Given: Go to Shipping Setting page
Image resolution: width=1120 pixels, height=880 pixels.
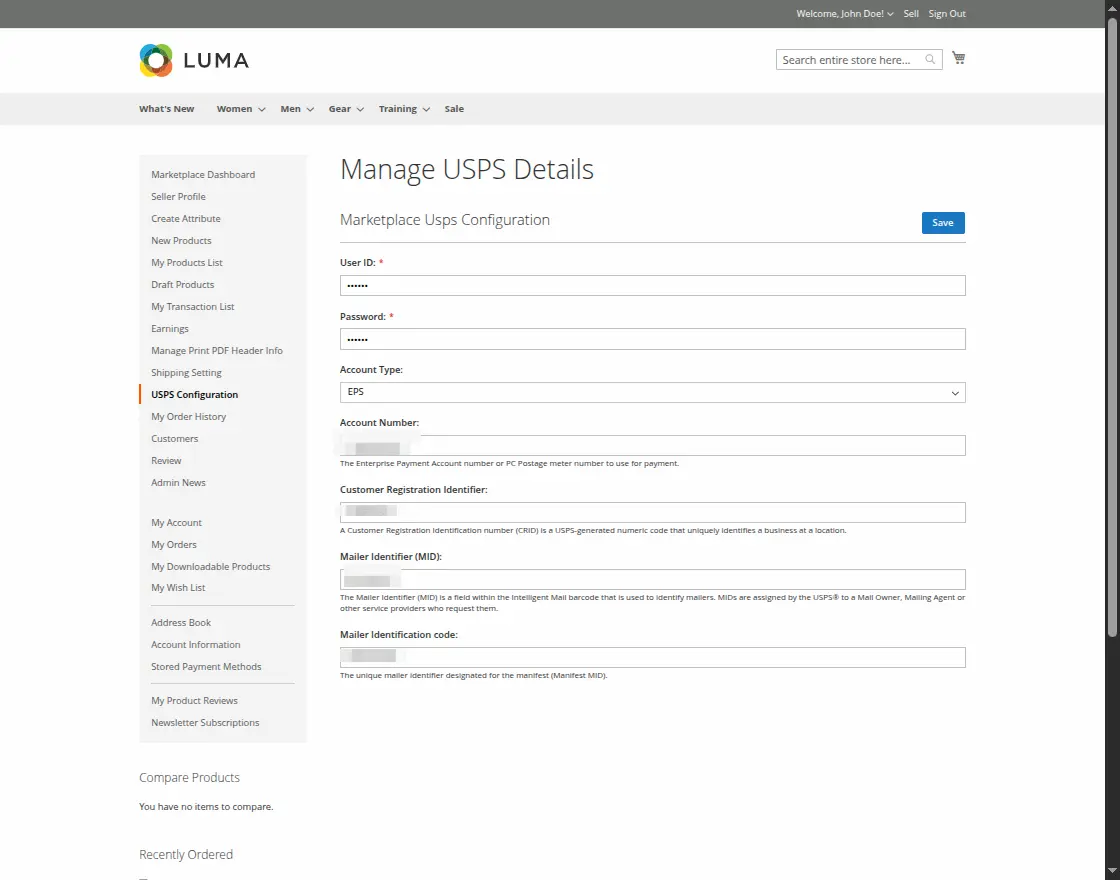Looking at the screenshot, I should [x=186, y=372].
